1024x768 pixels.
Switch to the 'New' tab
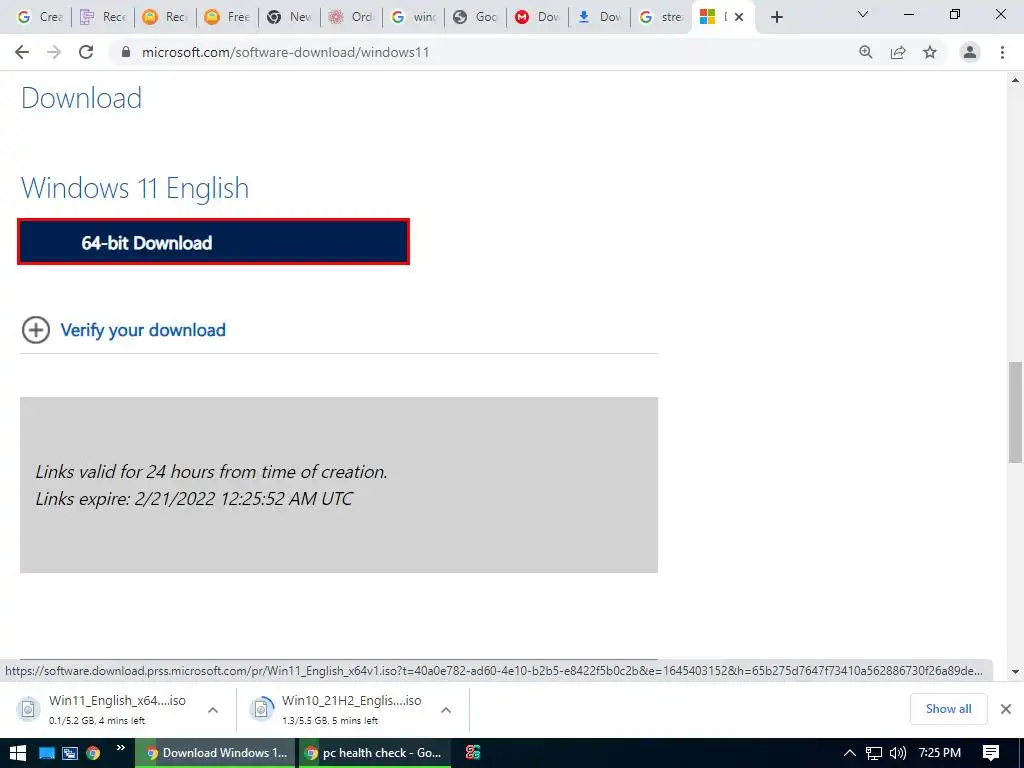[x=289, y=17]
